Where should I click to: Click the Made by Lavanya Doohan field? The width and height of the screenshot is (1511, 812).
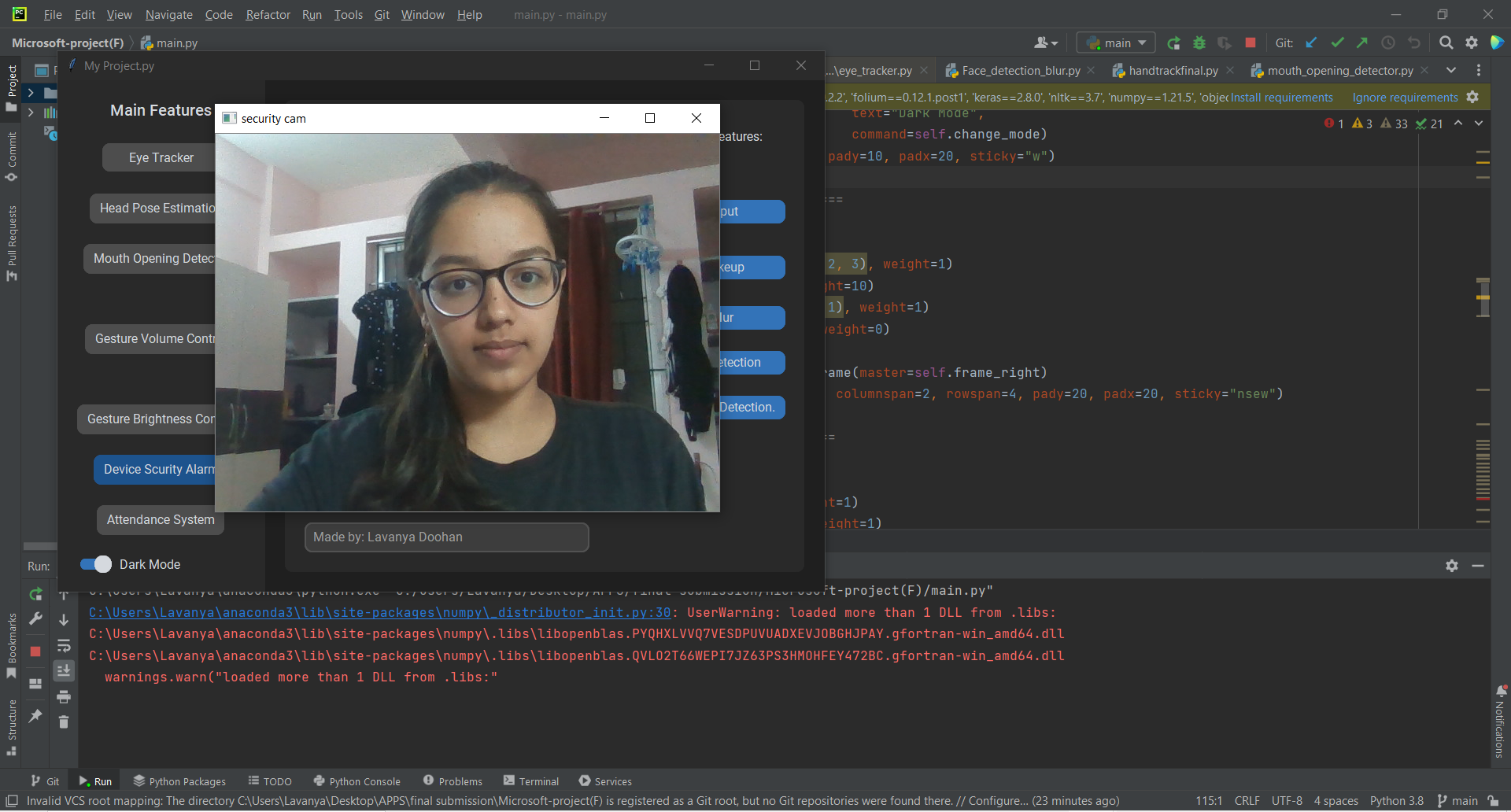click(446, 537)
